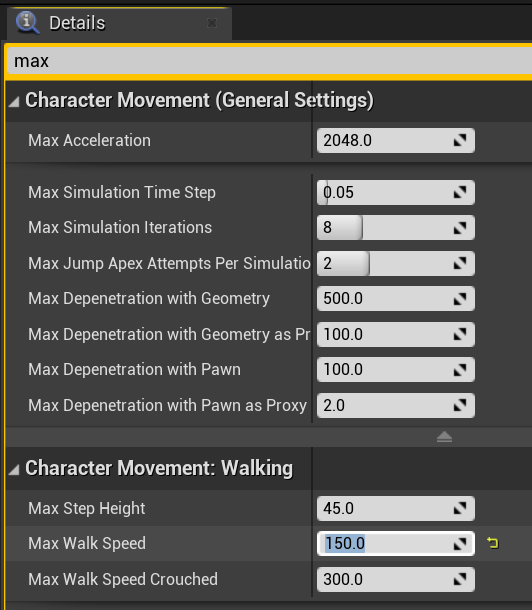Screen dimensions: 532x610
Task: Click Max Depenetration with Pawn as Proxy field
Action: click(396, 405)
